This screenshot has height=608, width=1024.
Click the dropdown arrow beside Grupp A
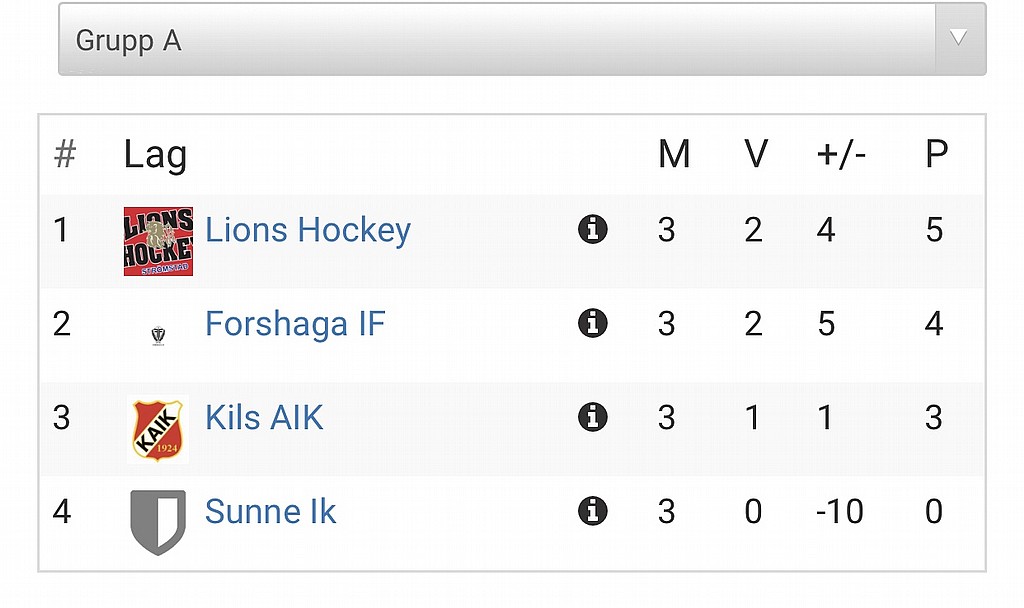[x=959, y=38]
